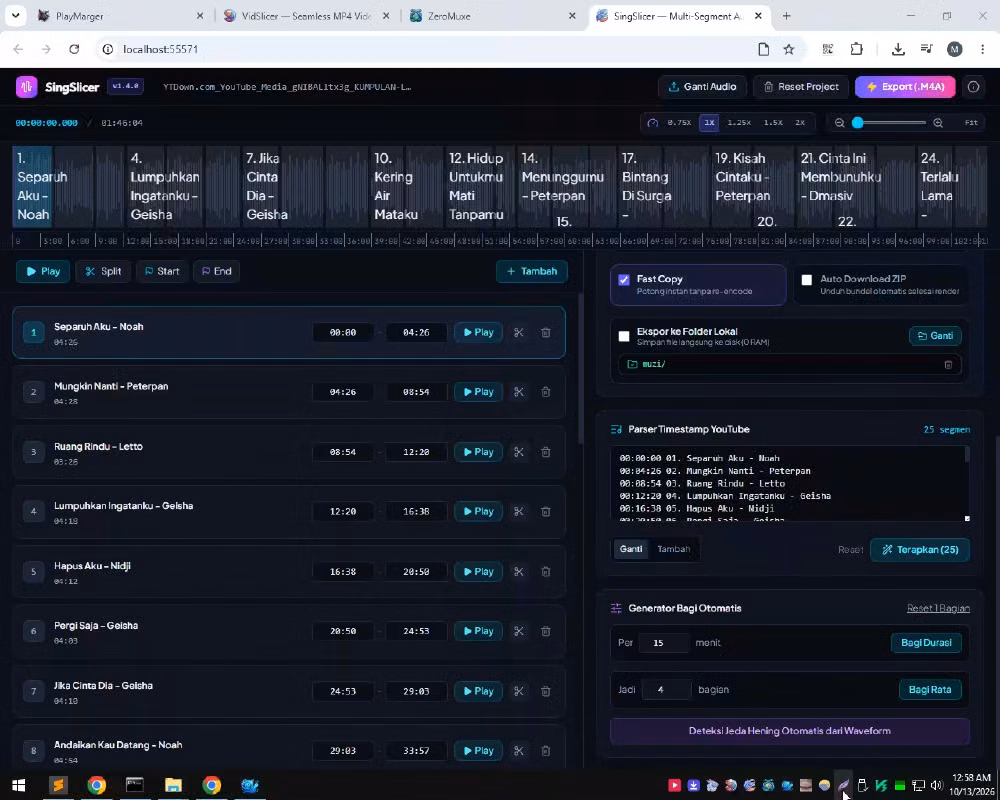Click Terapkan (25) button

click(x=920, y=549)
